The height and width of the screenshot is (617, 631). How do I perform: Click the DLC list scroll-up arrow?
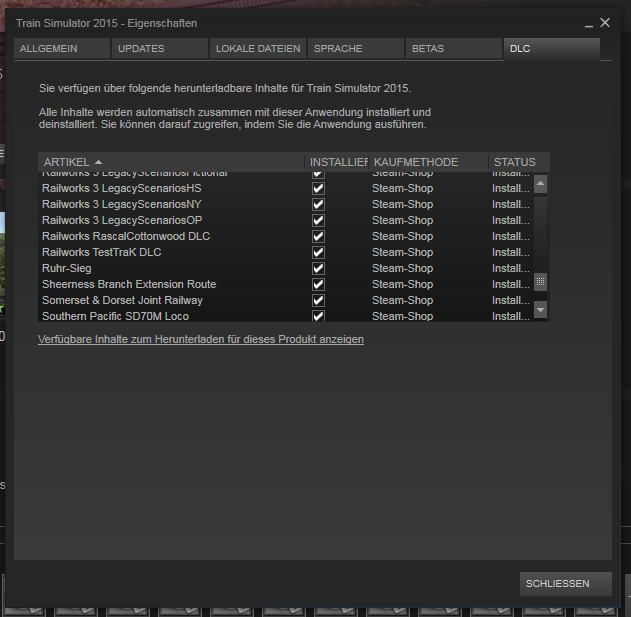[540, 184]
